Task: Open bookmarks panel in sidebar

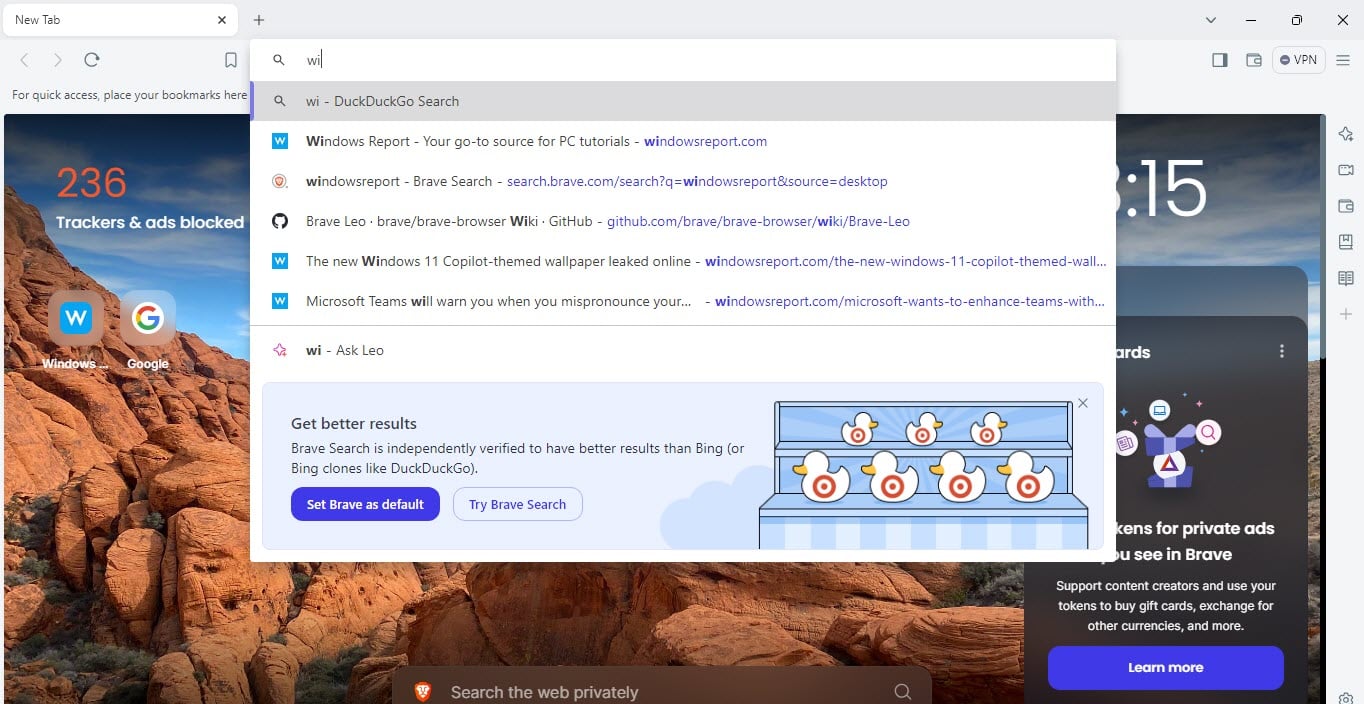Action: click(1346, 242)
